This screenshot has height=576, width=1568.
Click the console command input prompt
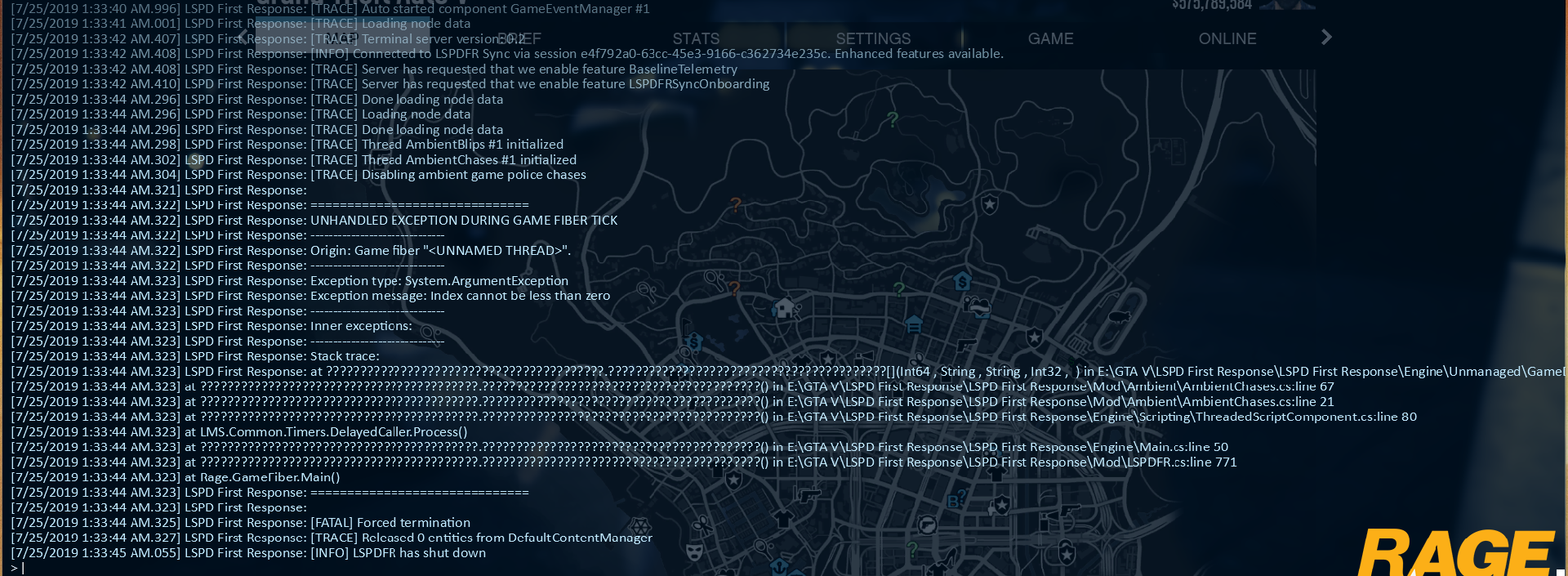[18, 568]
